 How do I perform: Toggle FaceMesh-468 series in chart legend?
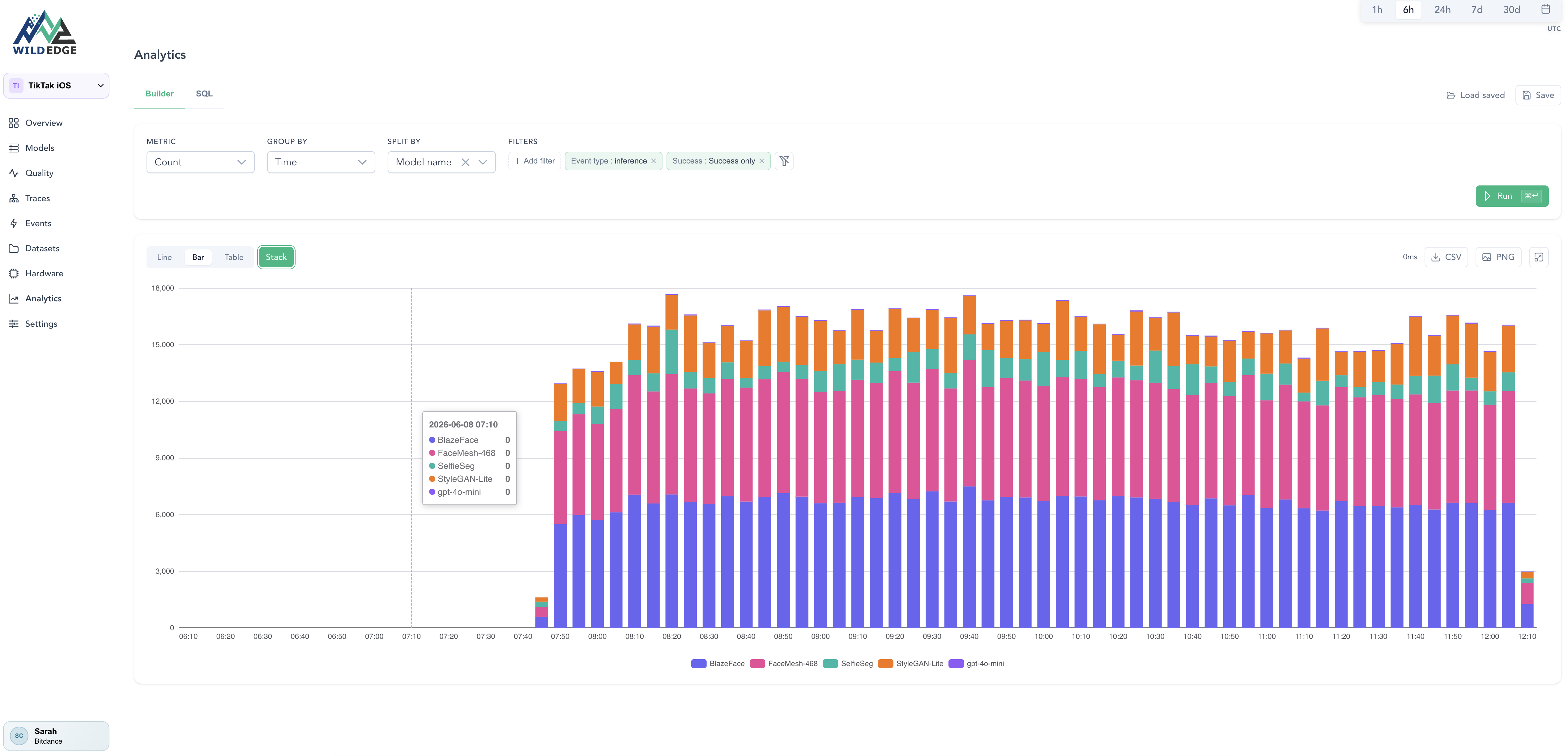[784, 664]
